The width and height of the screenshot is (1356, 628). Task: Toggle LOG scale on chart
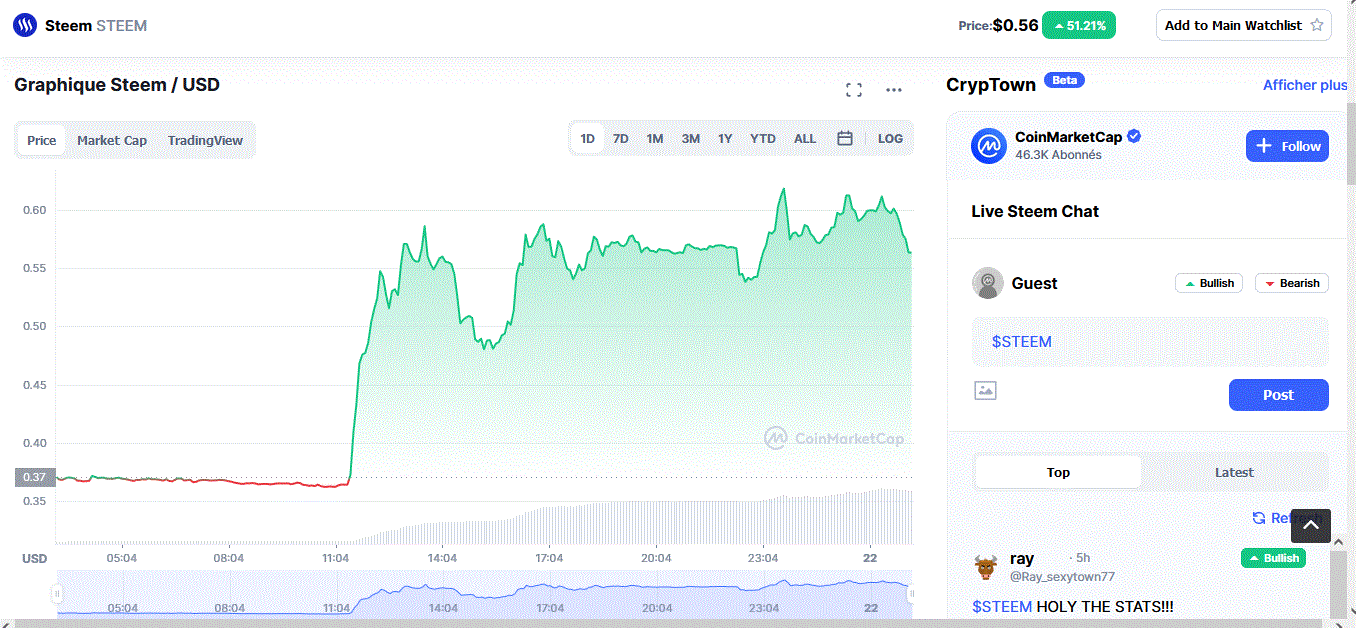(890, 139)
